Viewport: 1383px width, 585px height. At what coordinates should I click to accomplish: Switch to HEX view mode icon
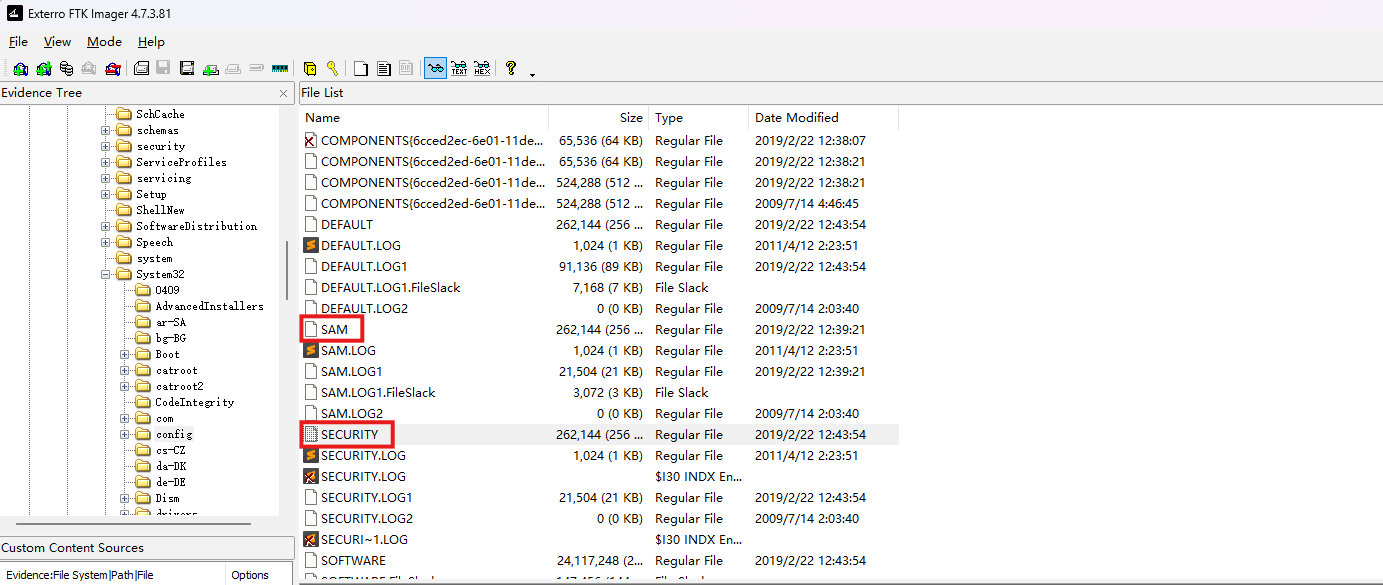[482, 69]
